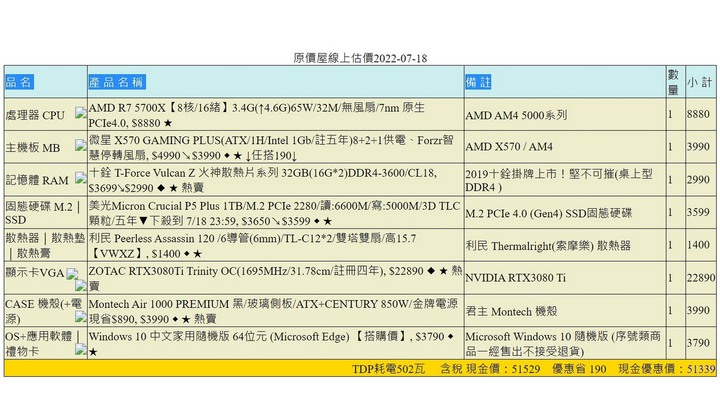Click the M.2 PCIe 4.0 (Gen4) SSD固態硬碟 remark
This screenshot has height=405, width=720.
coord(548,213)
